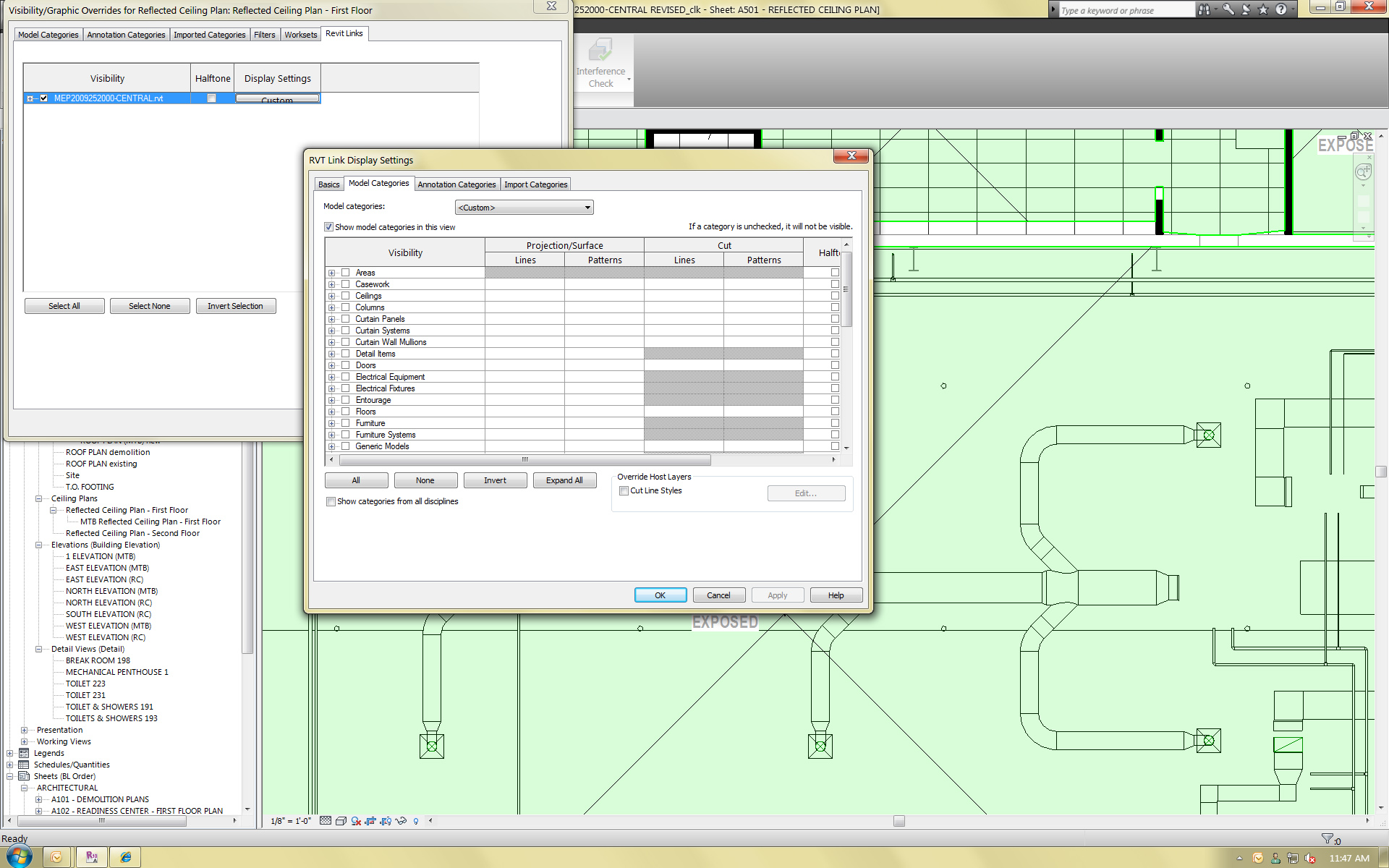Image resolution: width=1389 pixels, height=868 pixels.
Task: Click the Favorites star icon
Action: pyautogui.click(x=1263, y=9)
